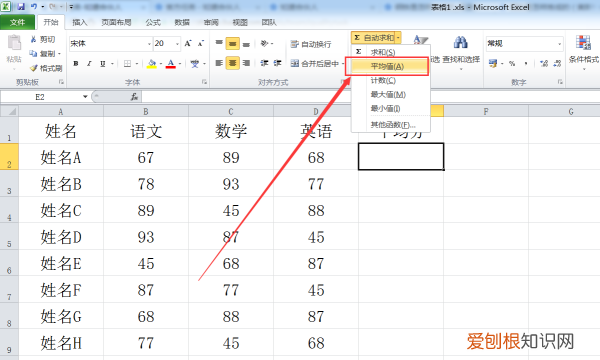Screen dimensions: 600x360
Task: Expand fill color dropdown arrow
Action: pyautogui.click(x=161, y=64)
